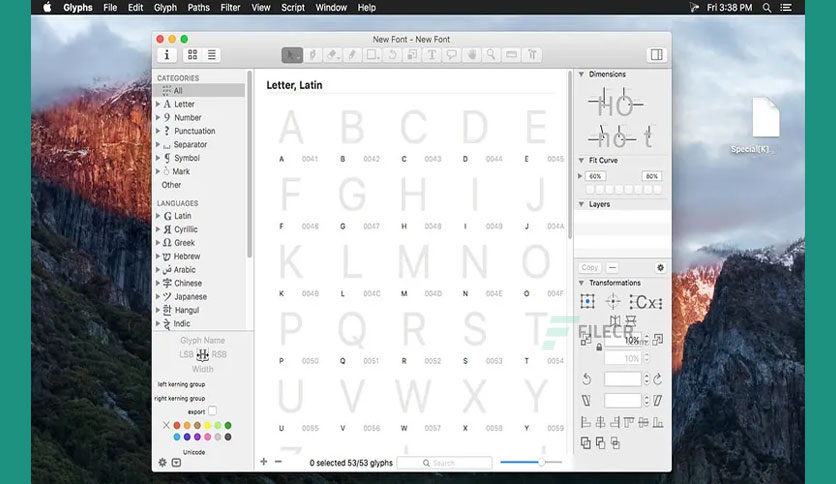Click the rotate clockwise icon
Viewport: 836px width, 484px height.
point(657,379)
